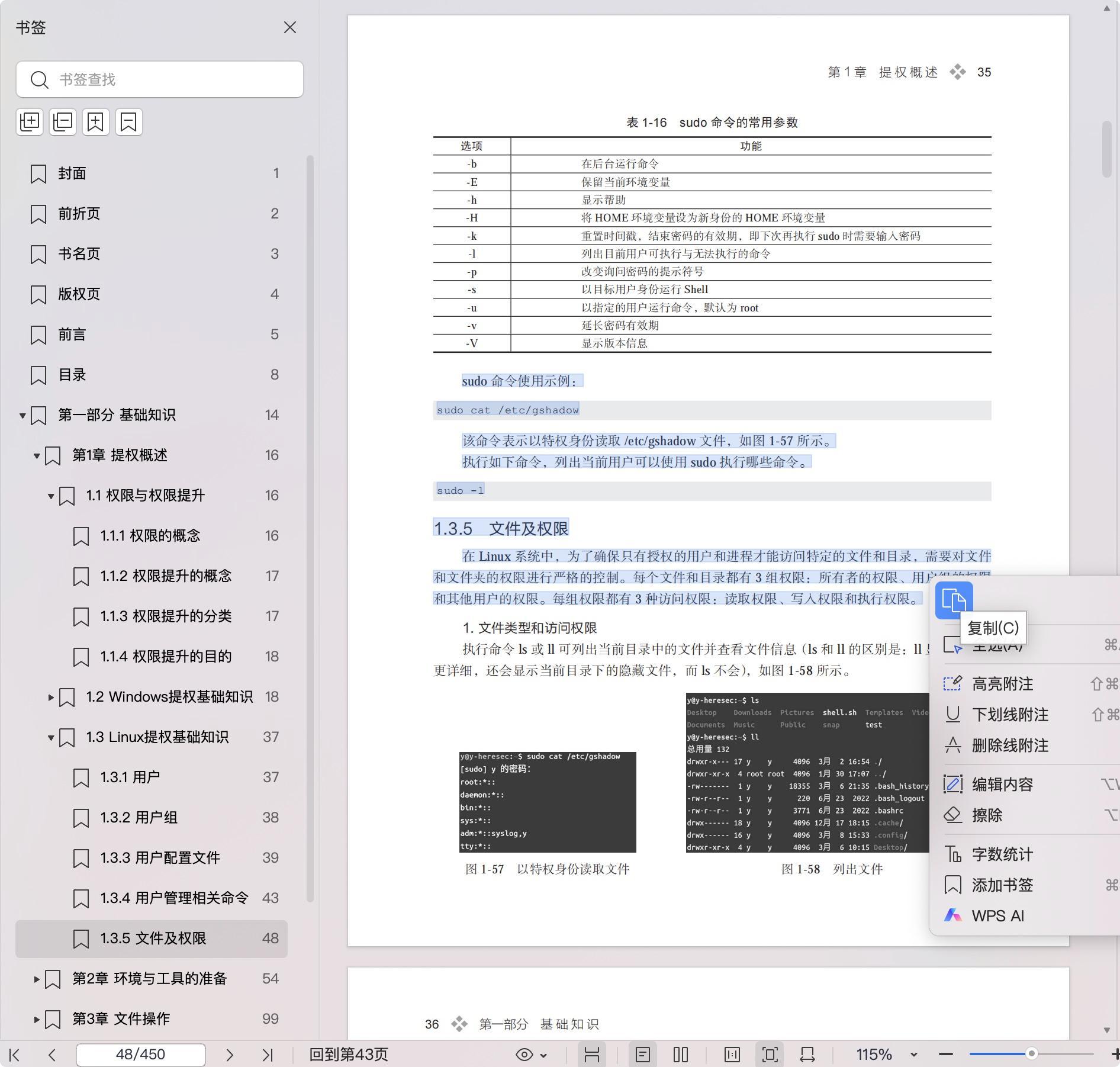Toggle single-page view layout
Viewport: 1120px width, 1067px height.
pyautogui.click(x=643, y=1055)
